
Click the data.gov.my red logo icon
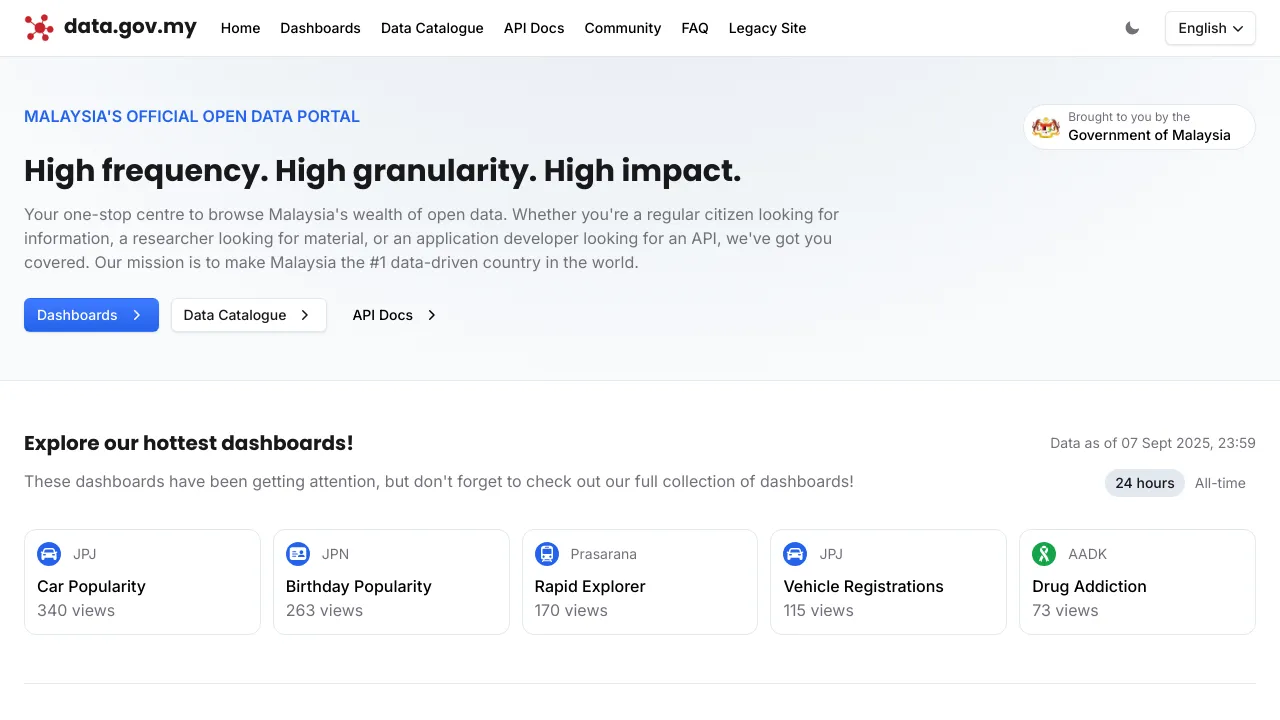pyautogui.click(x=39, y=28)
